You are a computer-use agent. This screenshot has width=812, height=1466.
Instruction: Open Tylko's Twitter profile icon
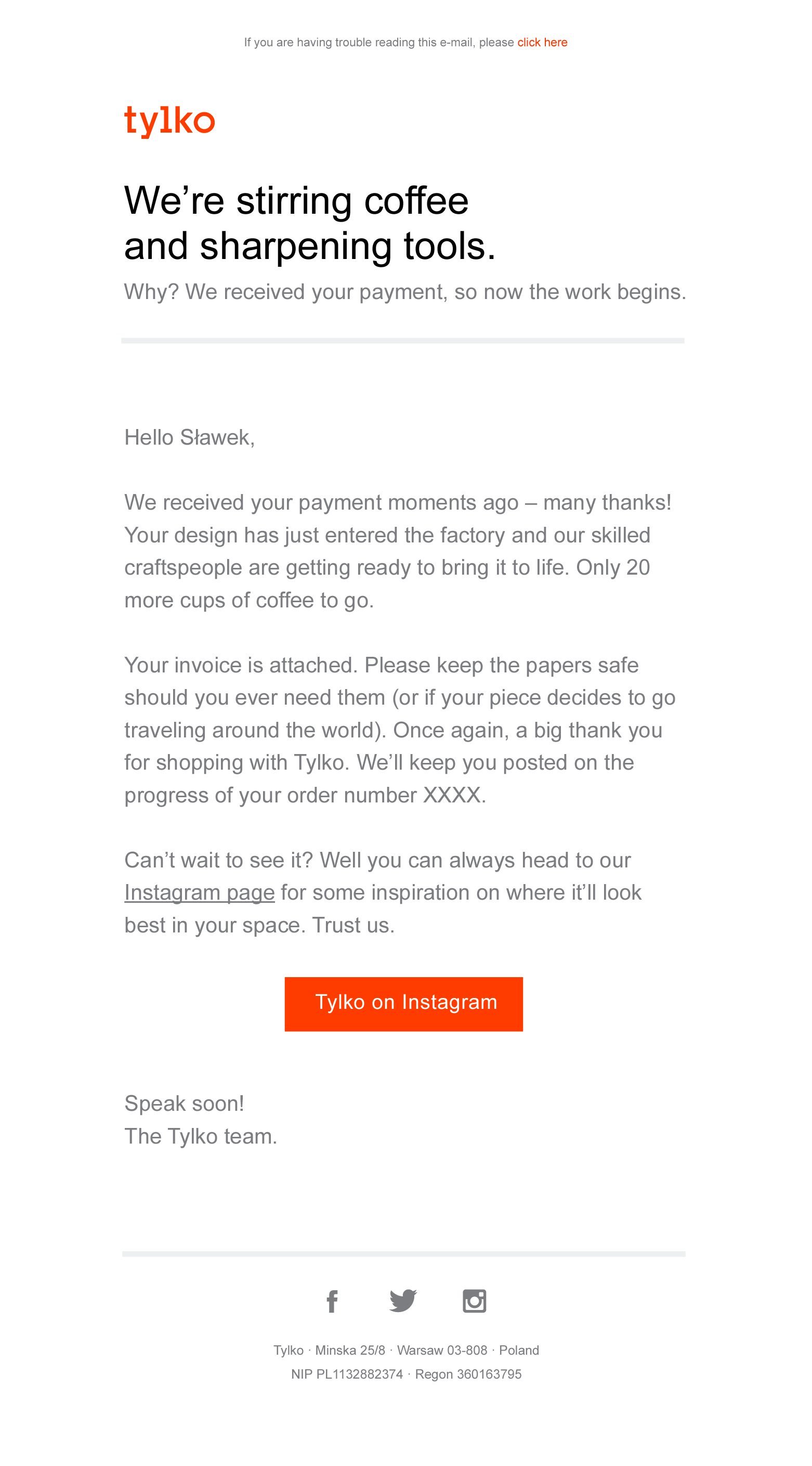coord(403,1301)
